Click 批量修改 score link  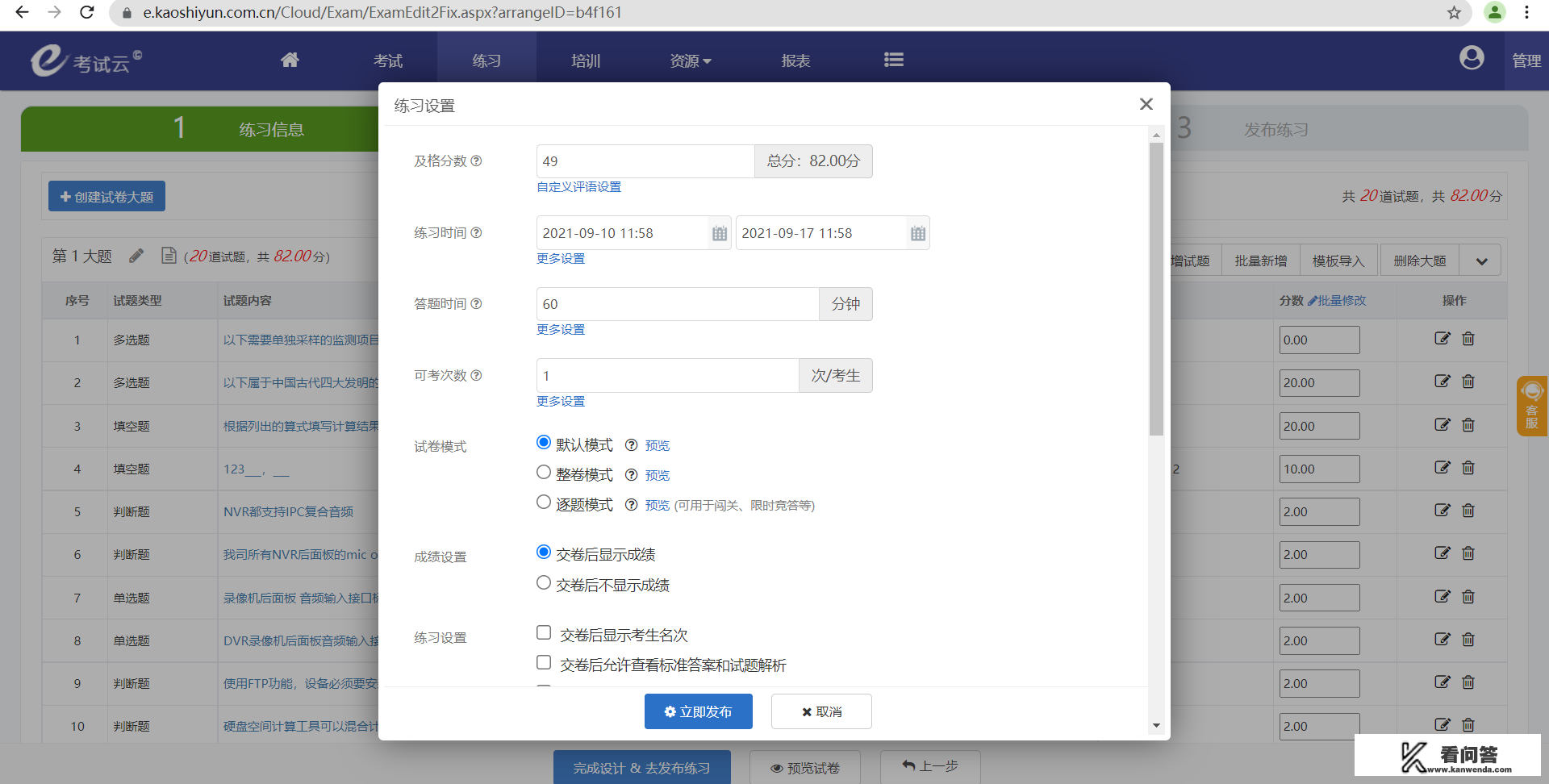[1338, 300]
